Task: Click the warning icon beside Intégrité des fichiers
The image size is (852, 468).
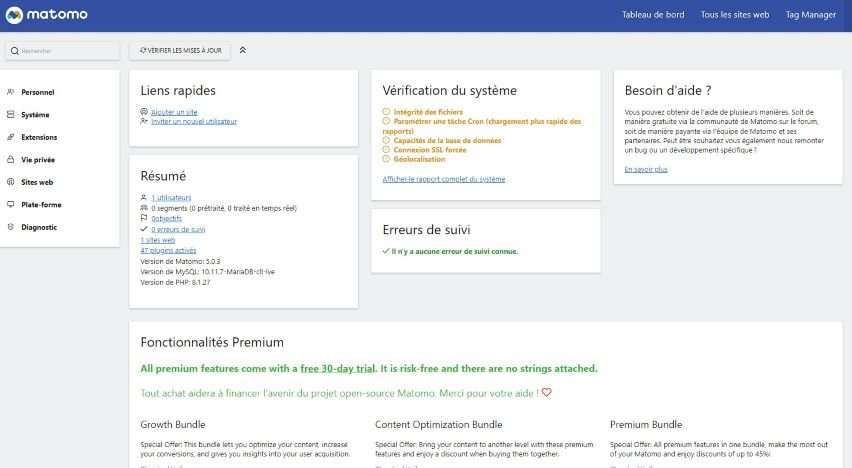Action: coord(386,111)
